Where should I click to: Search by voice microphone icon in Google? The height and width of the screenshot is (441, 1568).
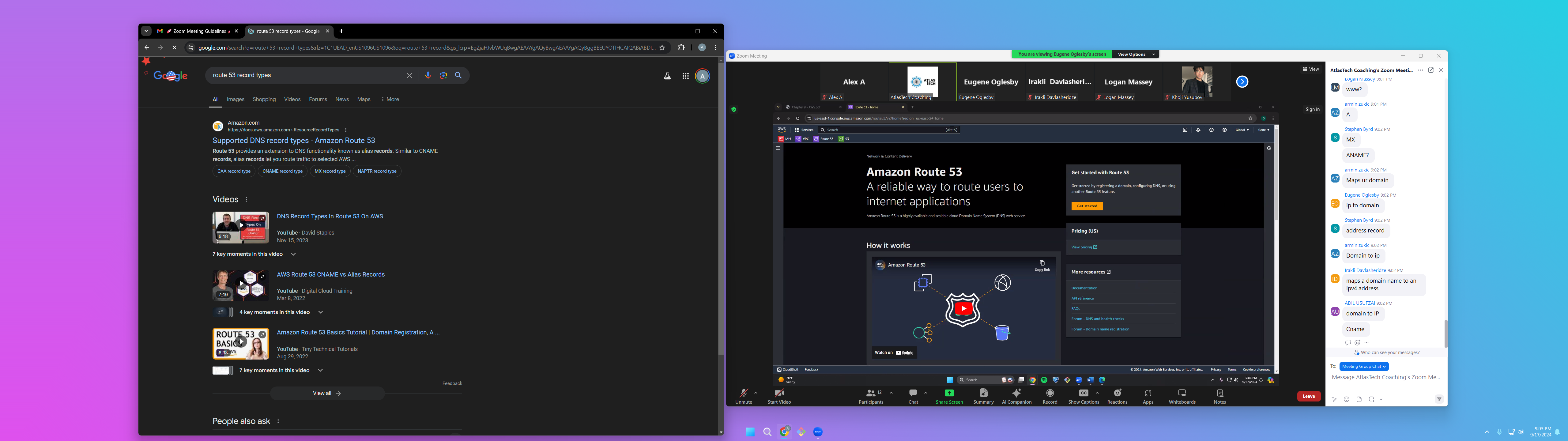[428, 76]
